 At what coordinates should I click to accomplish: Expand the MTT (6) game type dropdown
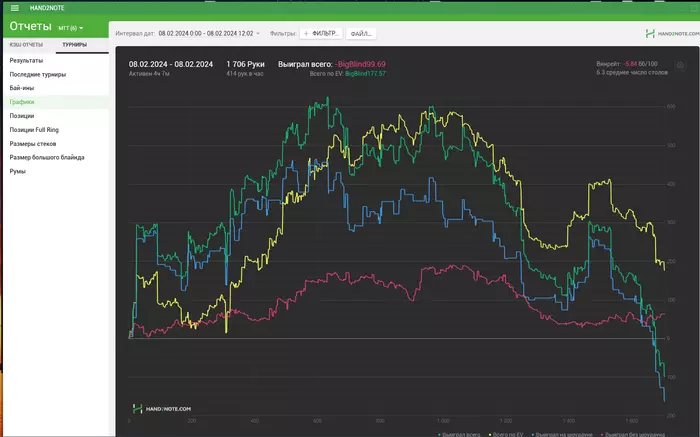(71, 28)
